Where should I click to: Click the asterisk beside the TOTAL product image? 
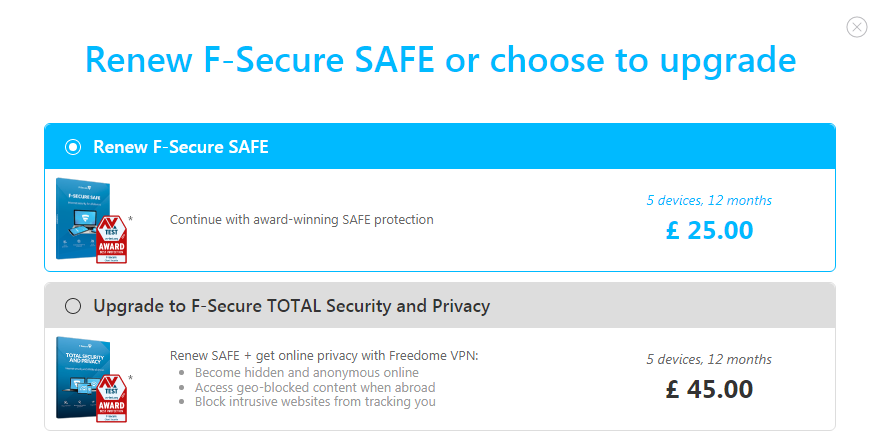click(x=130, y=378)
